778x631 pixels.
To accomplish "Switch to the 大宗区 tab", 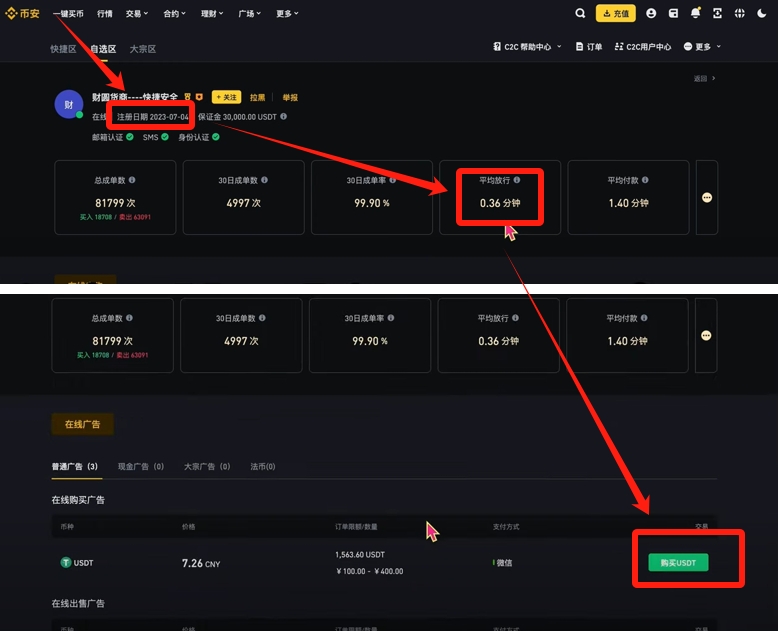I will click(143, 49).
